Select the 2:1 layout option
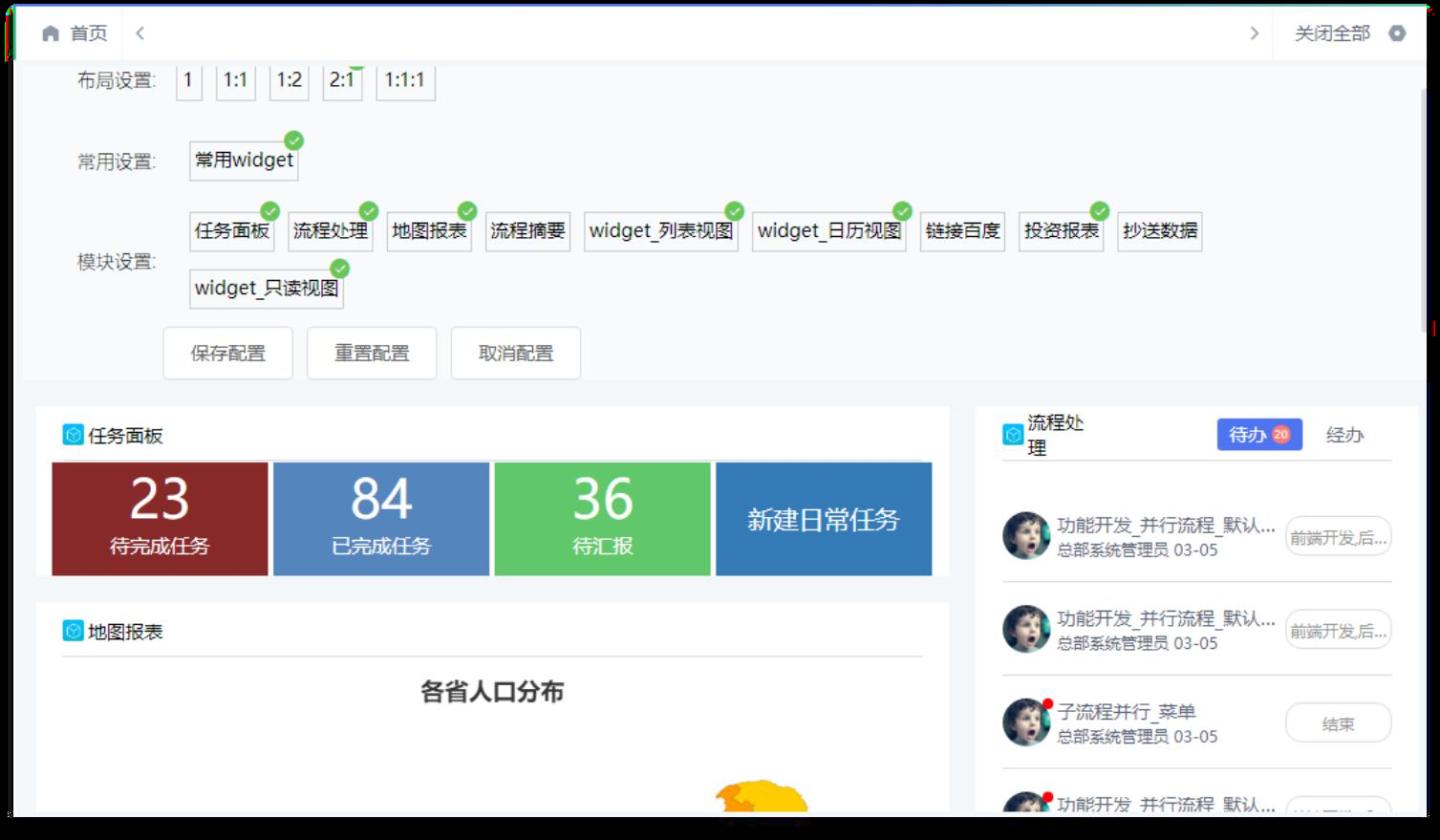The image size is (1440, 840). point(341,81)
